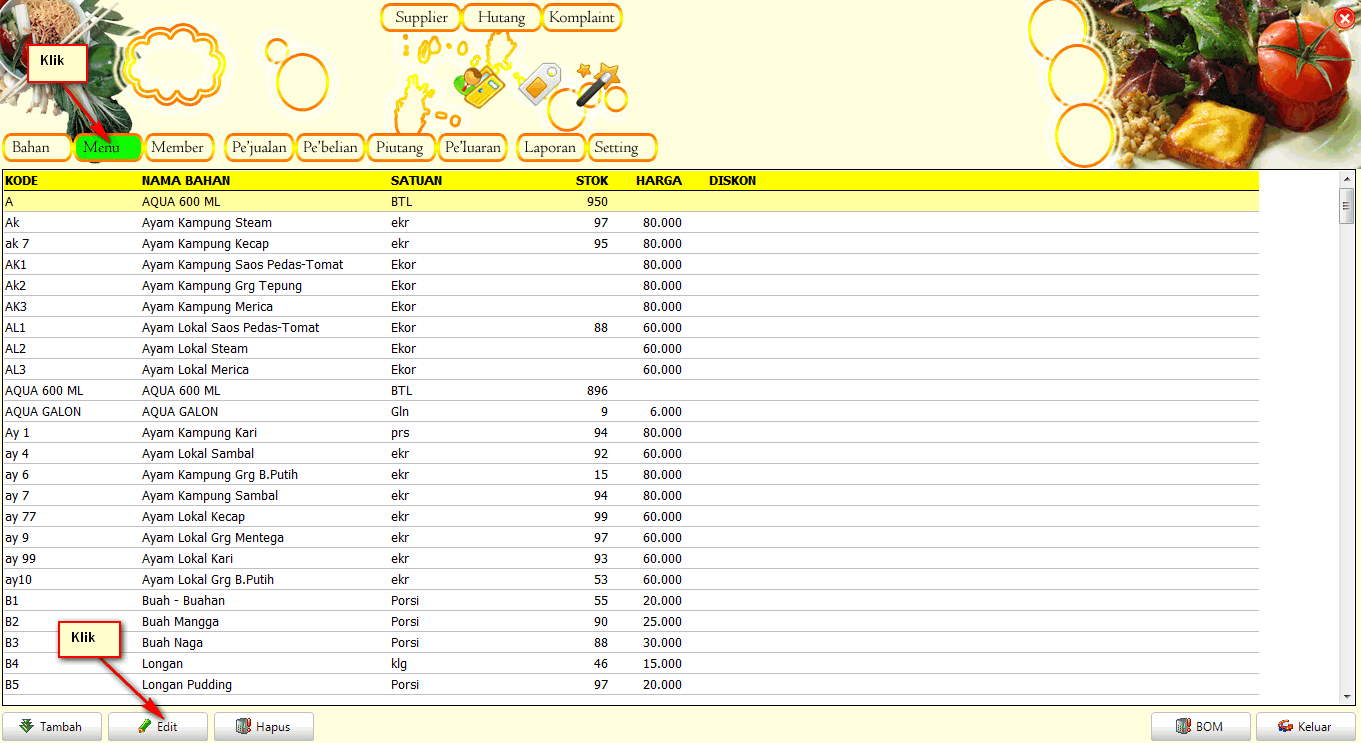Select row Ayam Lokal Grg B.Putih
The width and height of the screenshot is (1361, 743).
[x=631, y=580]
